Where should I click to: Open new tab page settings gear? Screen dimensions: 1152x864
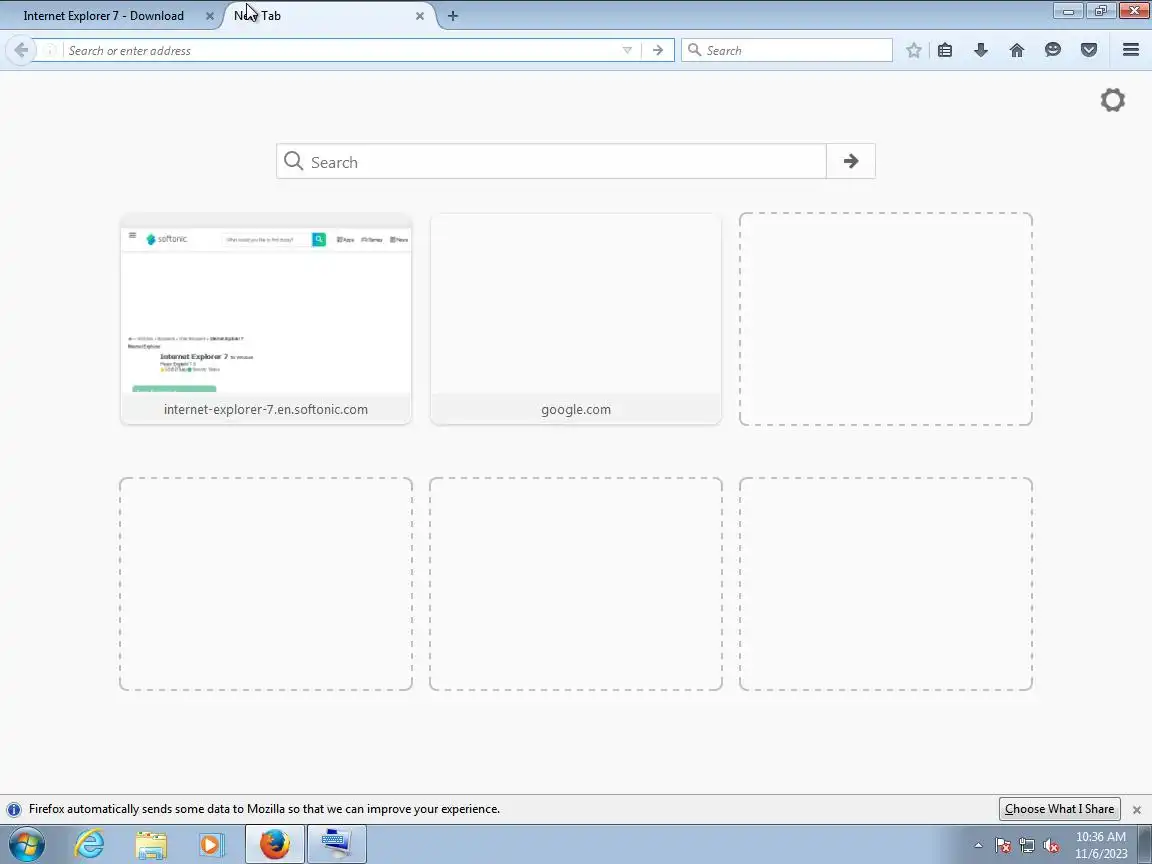1112,100
